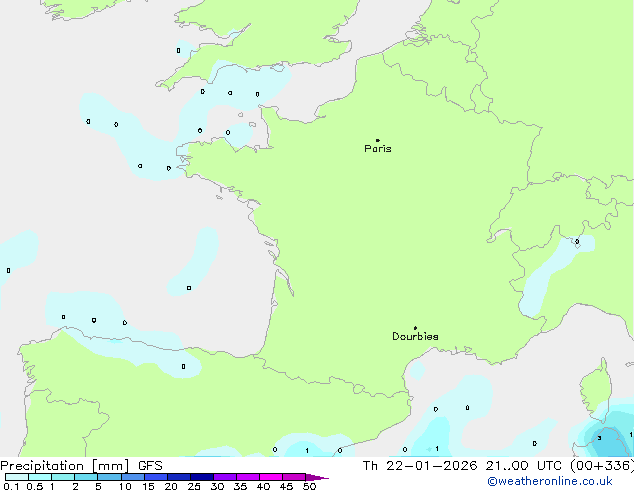Pick the 20–25 mm legend swatch

[x=179, y=477]
